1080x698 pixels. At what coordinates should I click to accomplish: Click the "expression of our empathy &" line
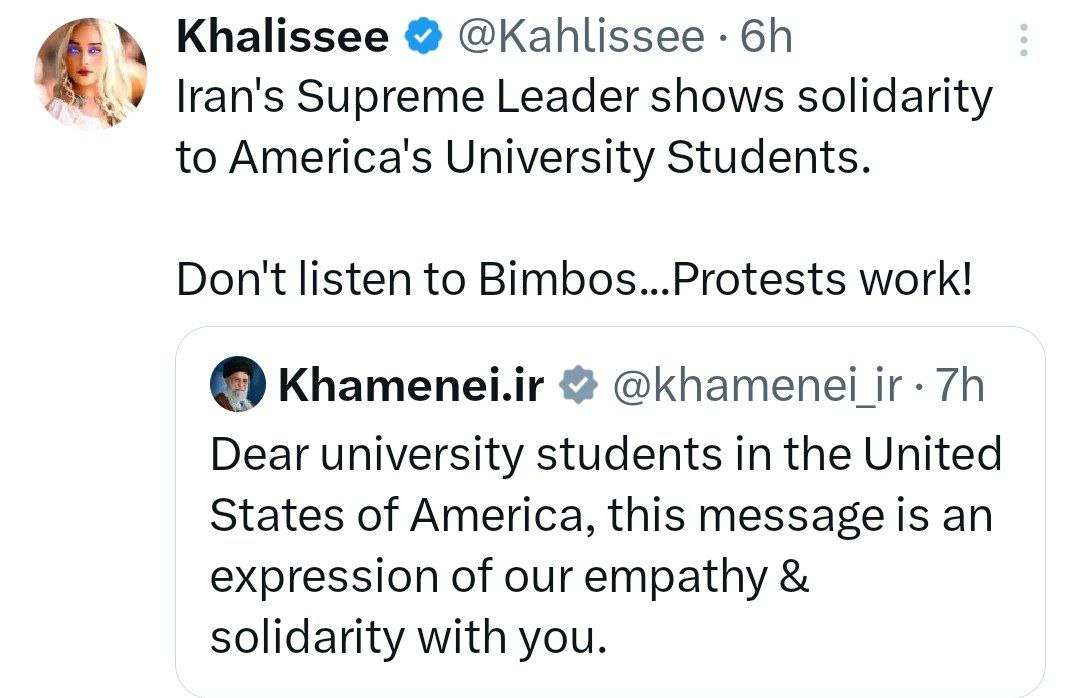pos(508,577)
